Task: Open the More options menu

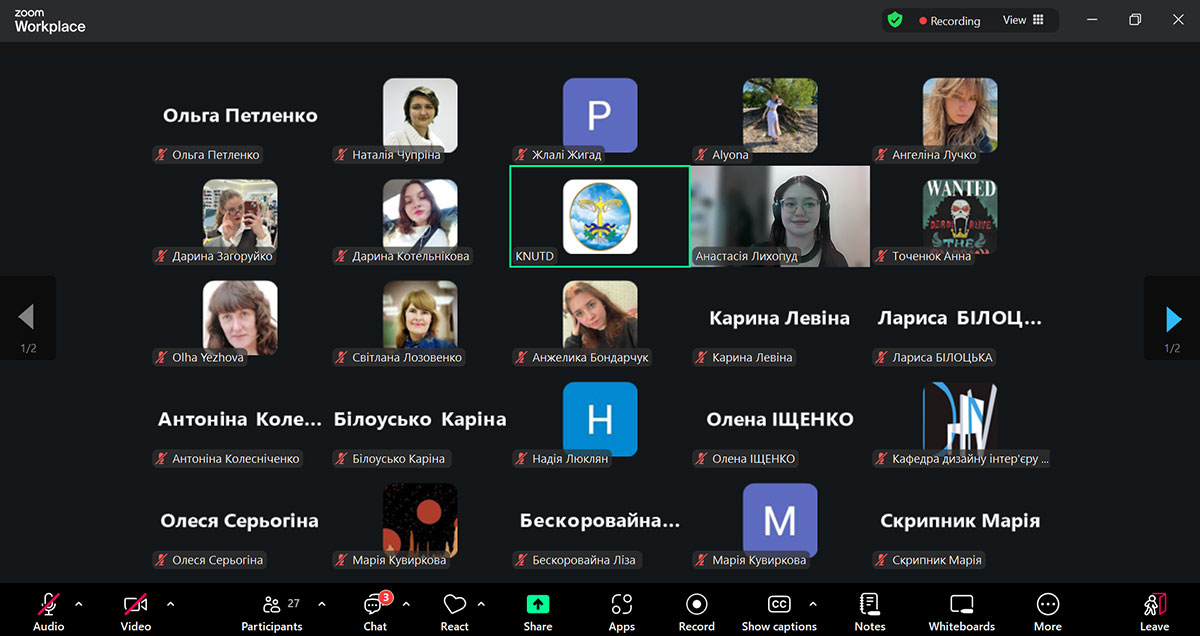Action: [1047, 605]
